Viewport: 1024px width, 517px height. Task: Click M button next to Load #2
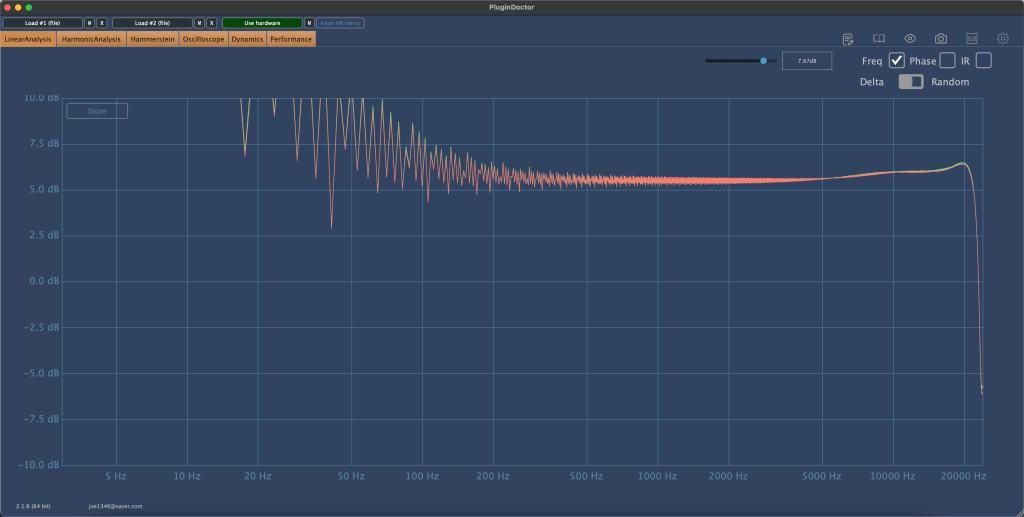tap(199, 22)
